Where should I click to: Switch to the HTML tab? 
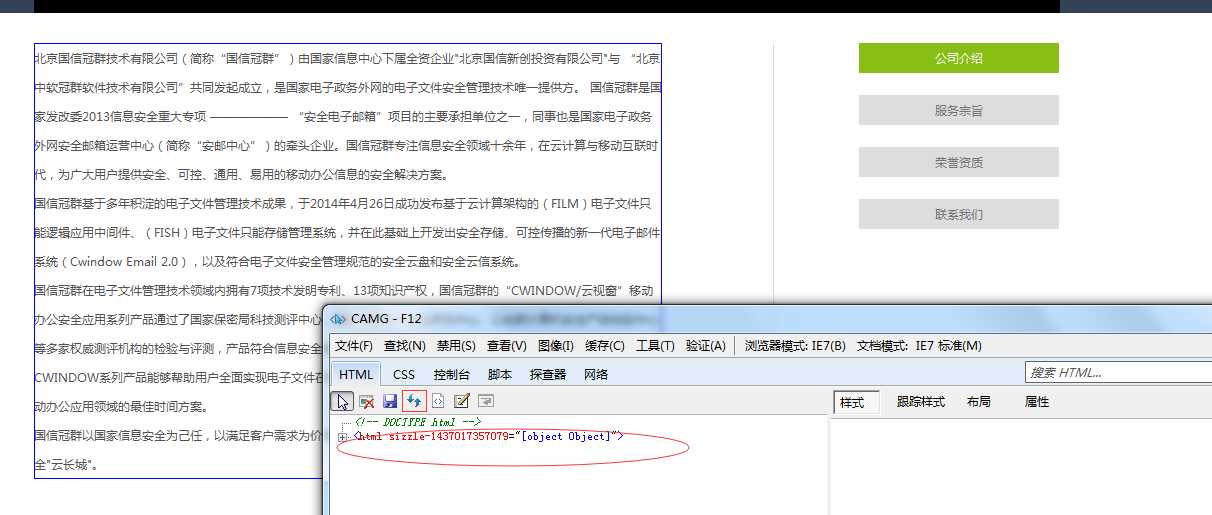point(356,374)
